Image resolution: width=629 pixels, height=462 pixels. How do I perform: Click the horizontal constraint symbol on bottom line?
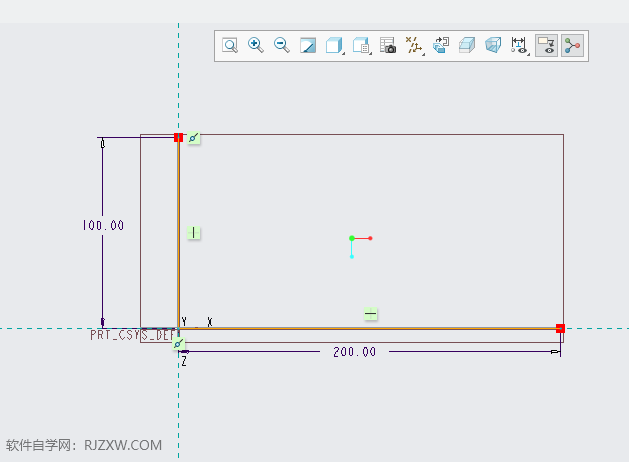[x=371, y=314]
